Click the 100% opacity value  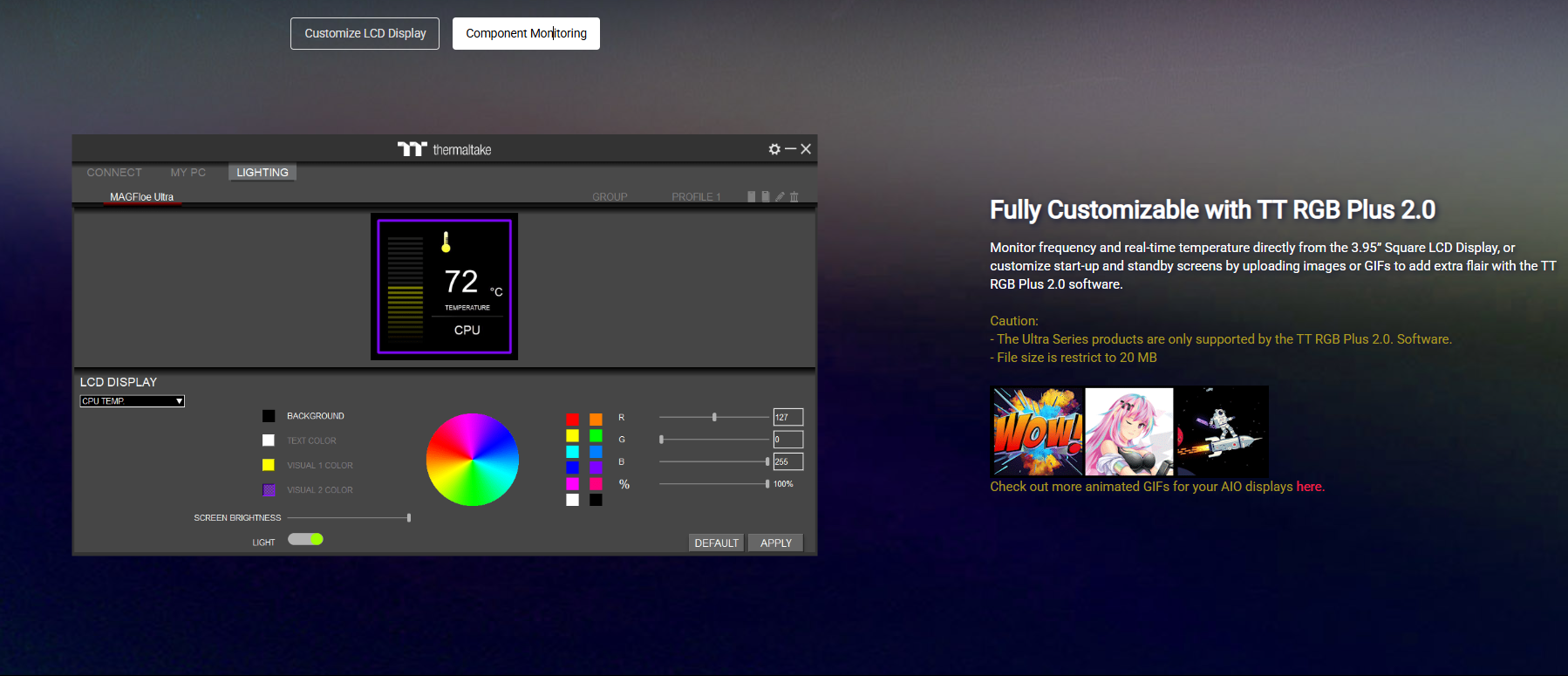click(x=783, y=484)
